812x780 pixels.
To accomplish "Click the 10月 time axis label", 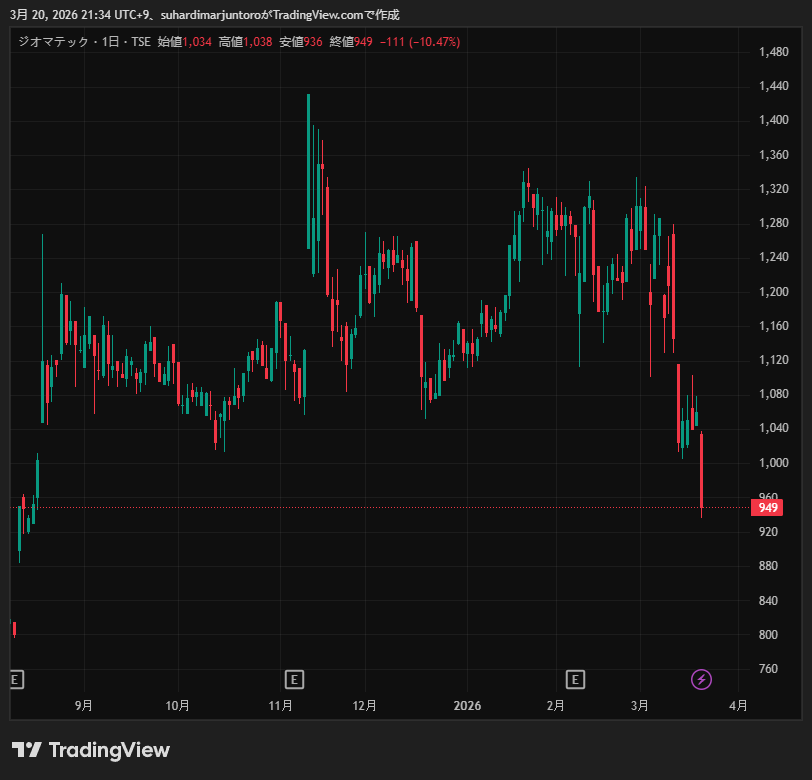I will coord(177,706).
